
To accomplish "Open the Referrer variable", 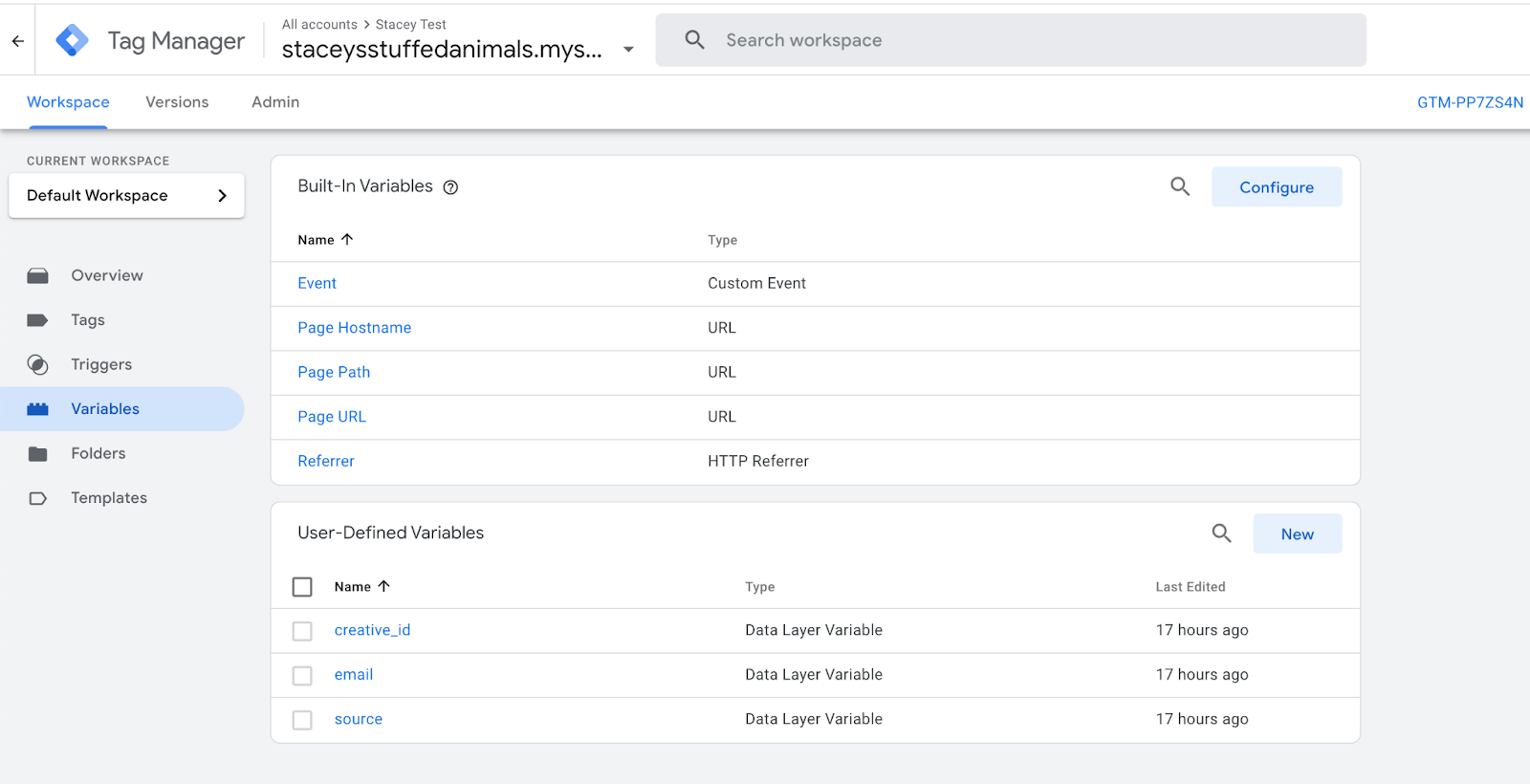I will coord(326,461).
